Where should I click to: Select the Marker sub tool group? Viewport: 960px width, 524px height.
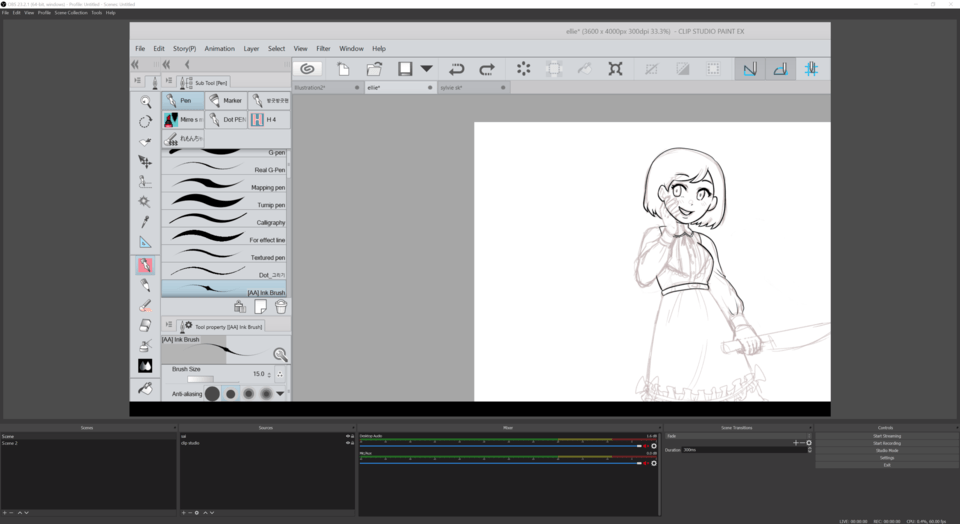click(227, 101)
